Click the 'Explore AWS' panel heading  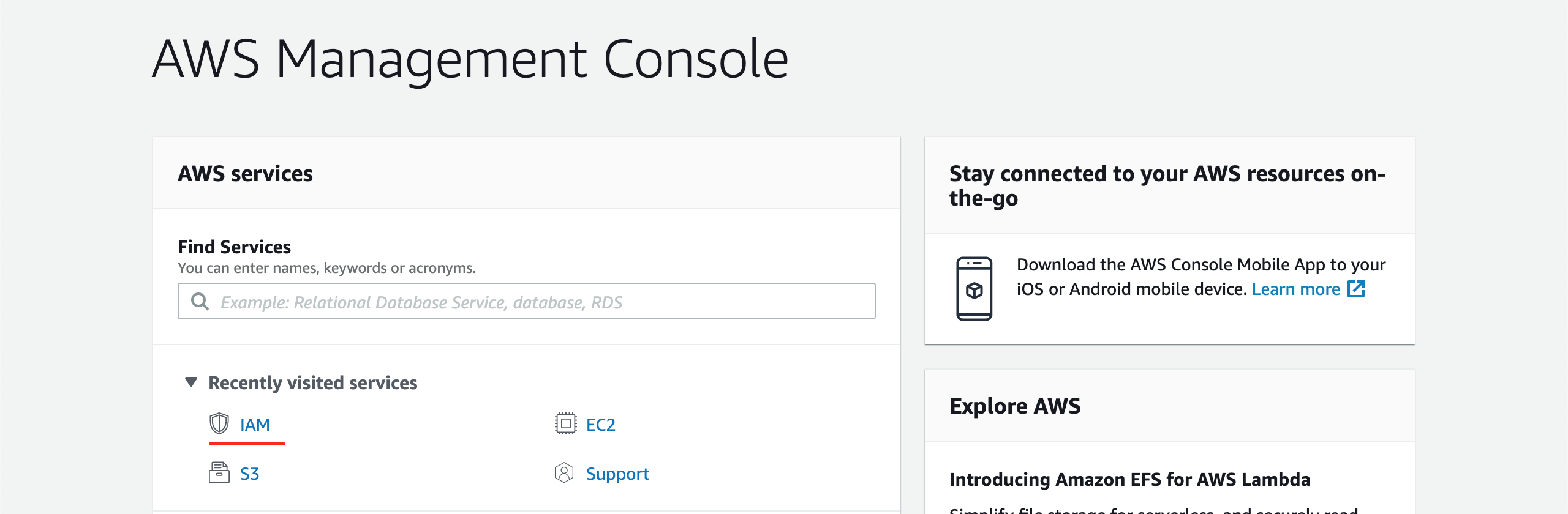click(x=1015, y=406)
